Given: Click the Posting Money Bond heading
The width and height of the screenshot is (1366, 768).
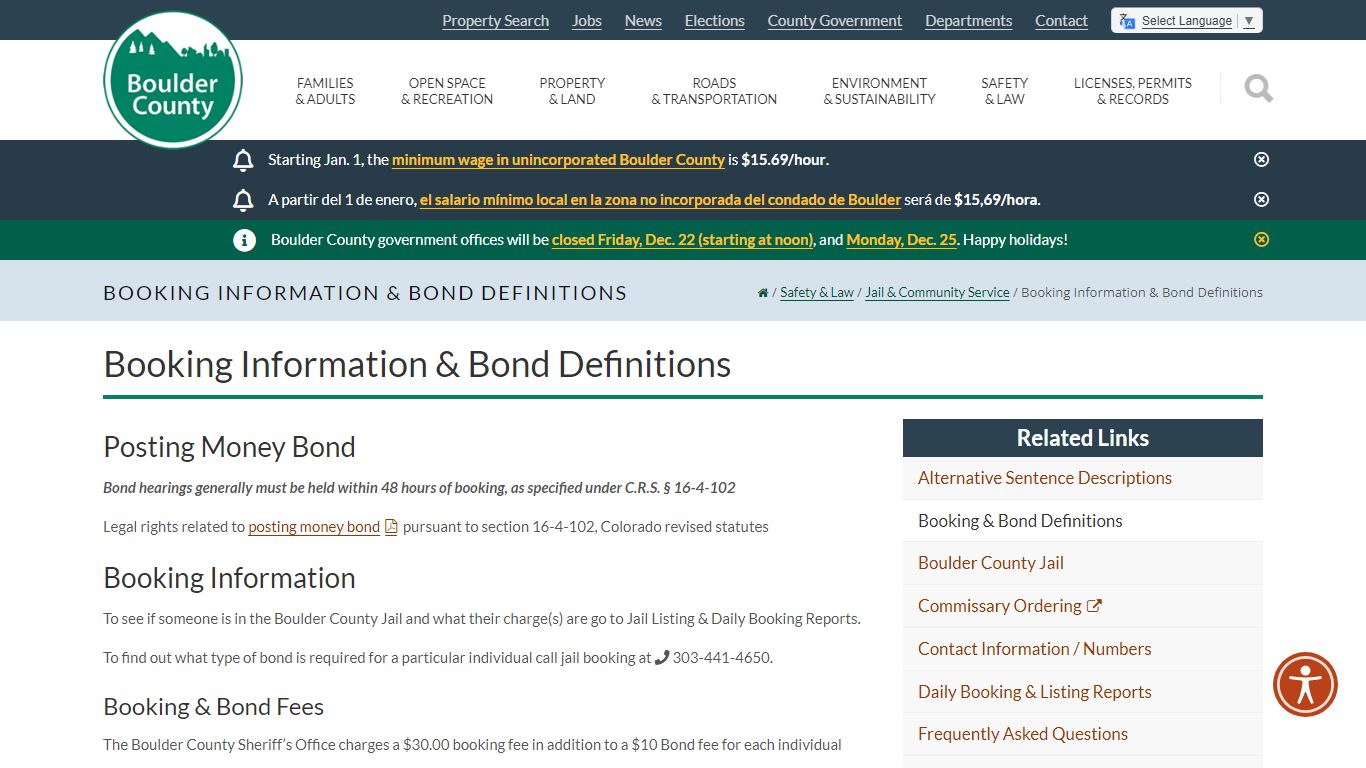Looking at the screenshot, I should pyautogui.click(x=229, y=447).
